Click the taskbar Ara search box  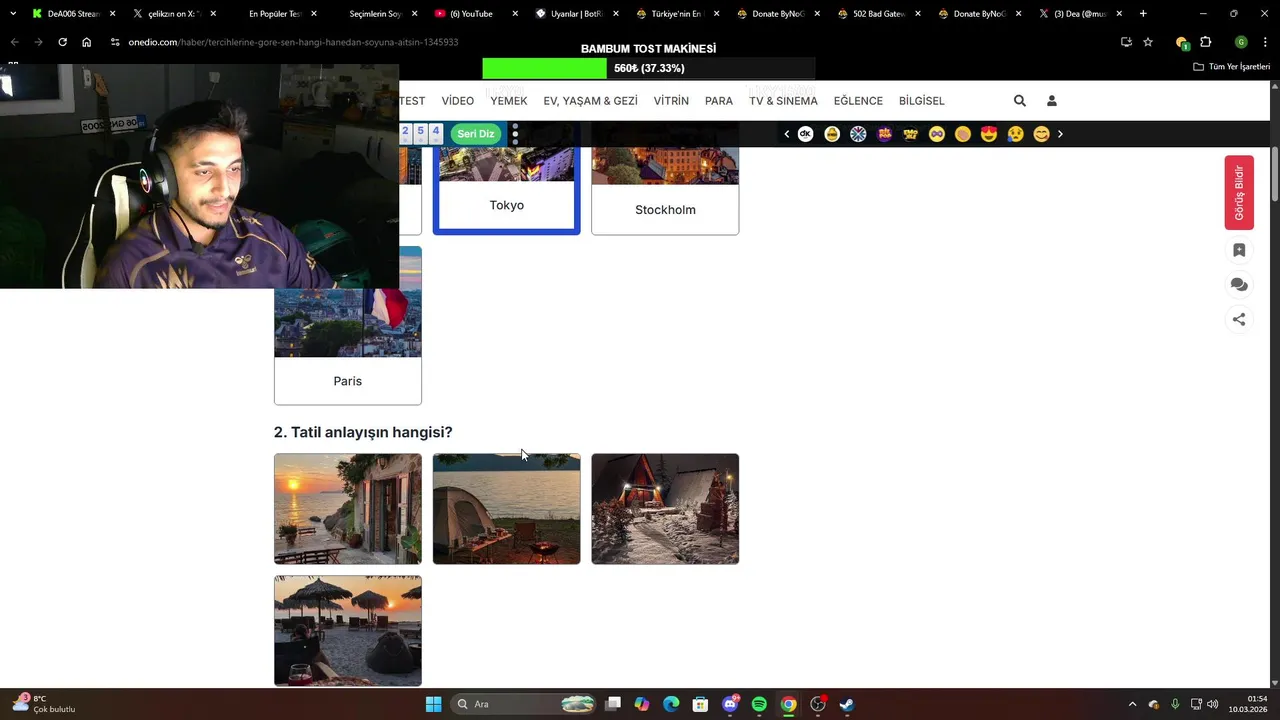click(x=525, y=704)
